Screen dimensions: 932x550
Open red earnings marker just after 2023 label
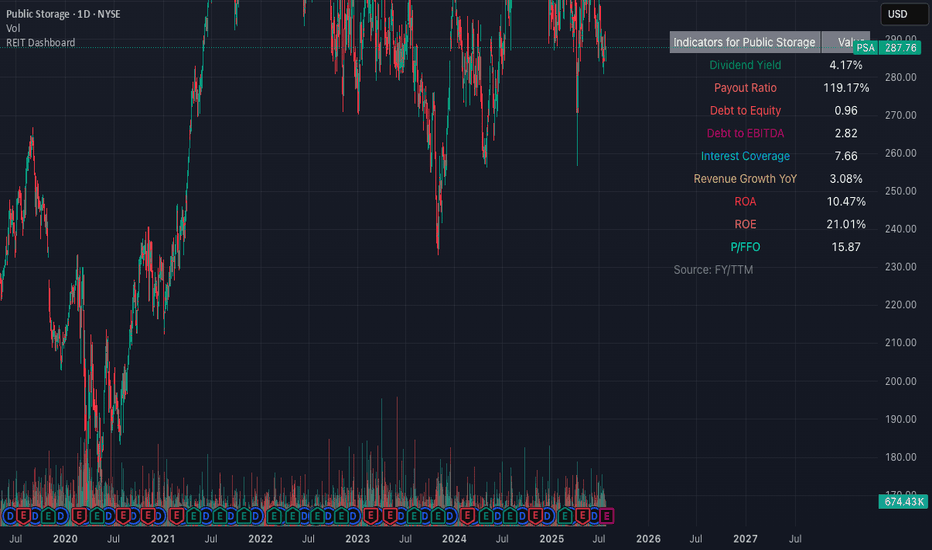pos(371,516)
